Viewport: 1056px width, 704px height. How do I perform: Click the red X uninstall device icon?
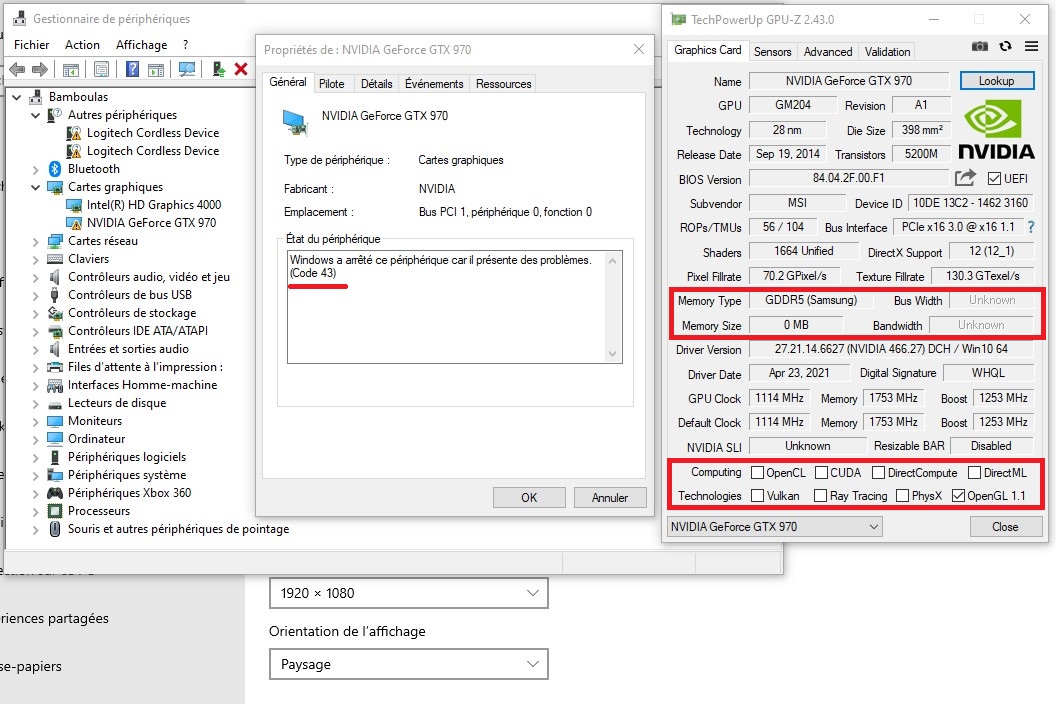click(240, 69)
